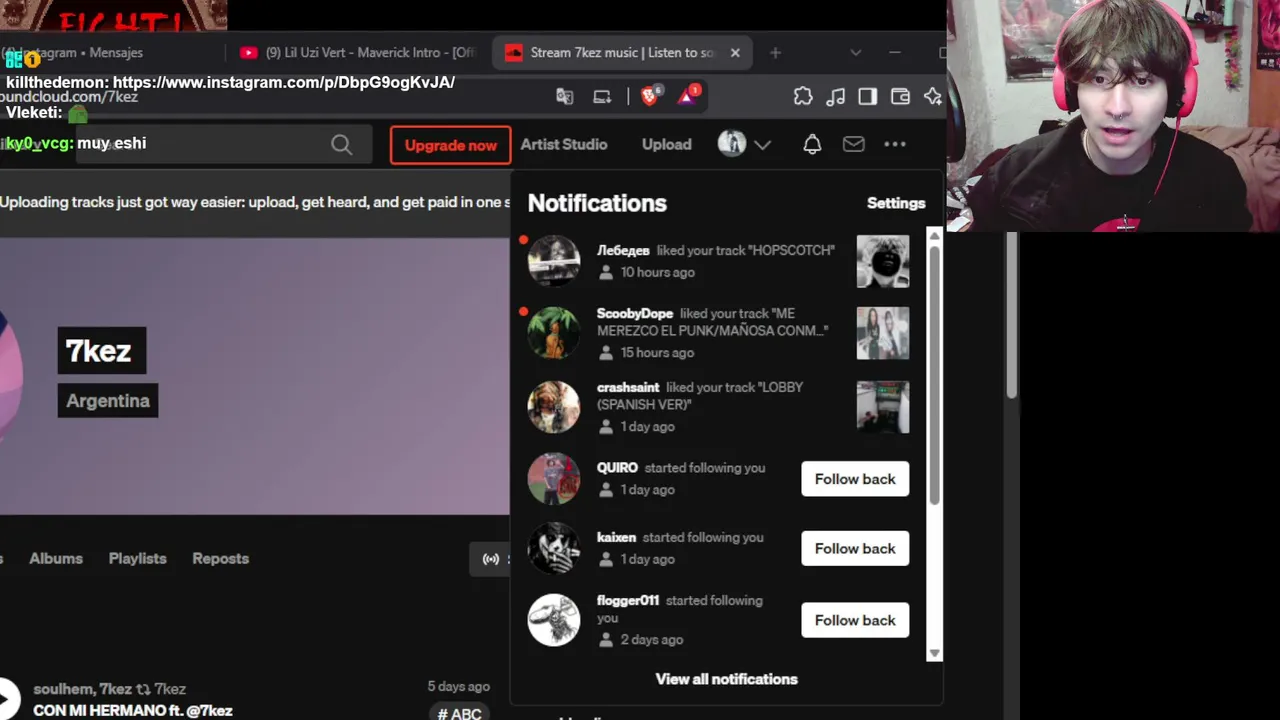Close the Stream 7kez music tab
The width and height of the screenshot is (1280, 720).
point(735,53)
